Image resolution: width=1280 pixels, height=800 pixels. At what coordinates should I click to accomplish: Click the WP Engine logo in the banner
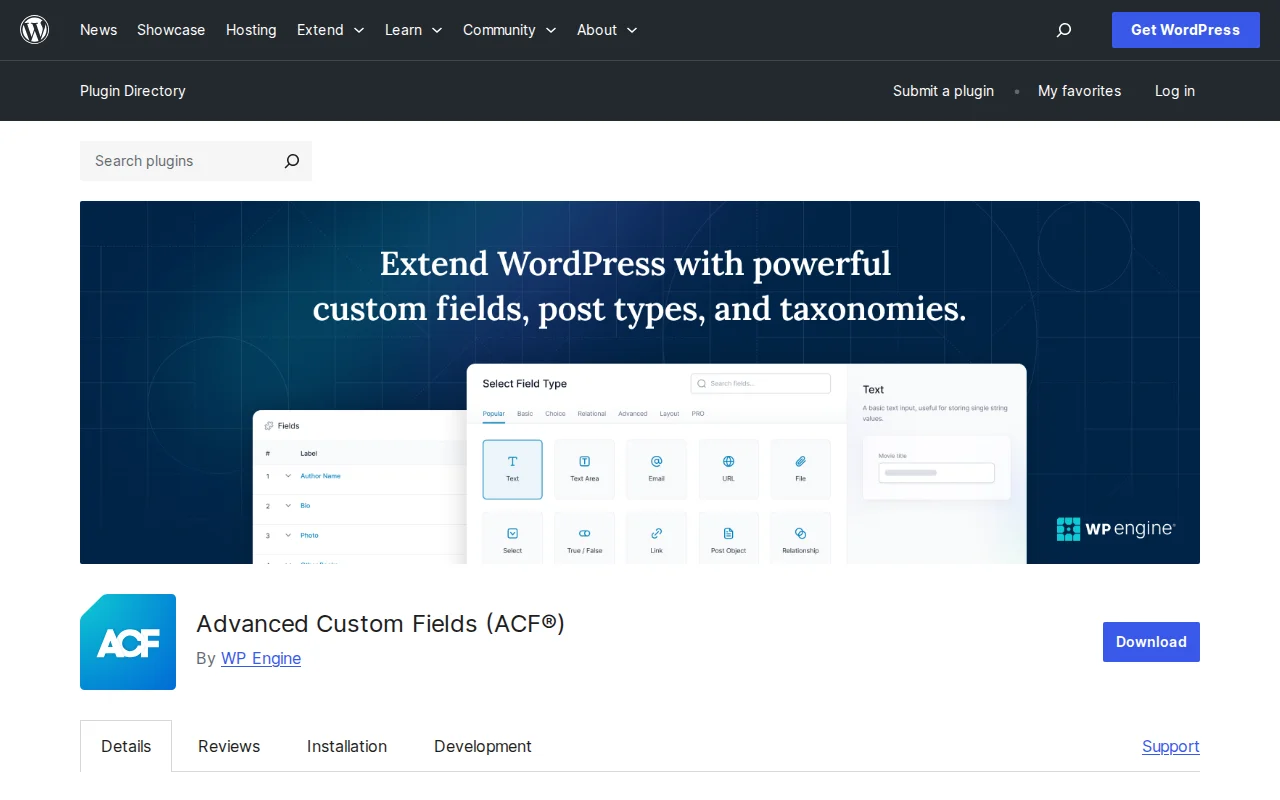click(x=1116, y=528)
